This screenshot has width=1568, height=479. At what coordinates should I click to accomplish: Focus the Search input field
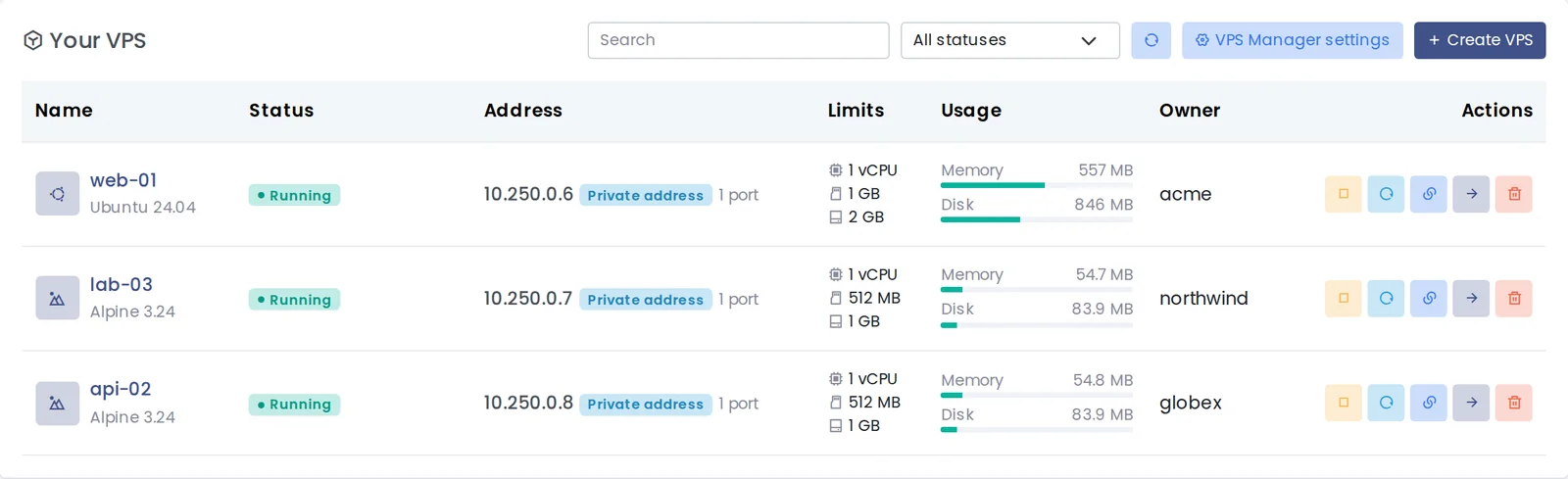click(738, 40)
